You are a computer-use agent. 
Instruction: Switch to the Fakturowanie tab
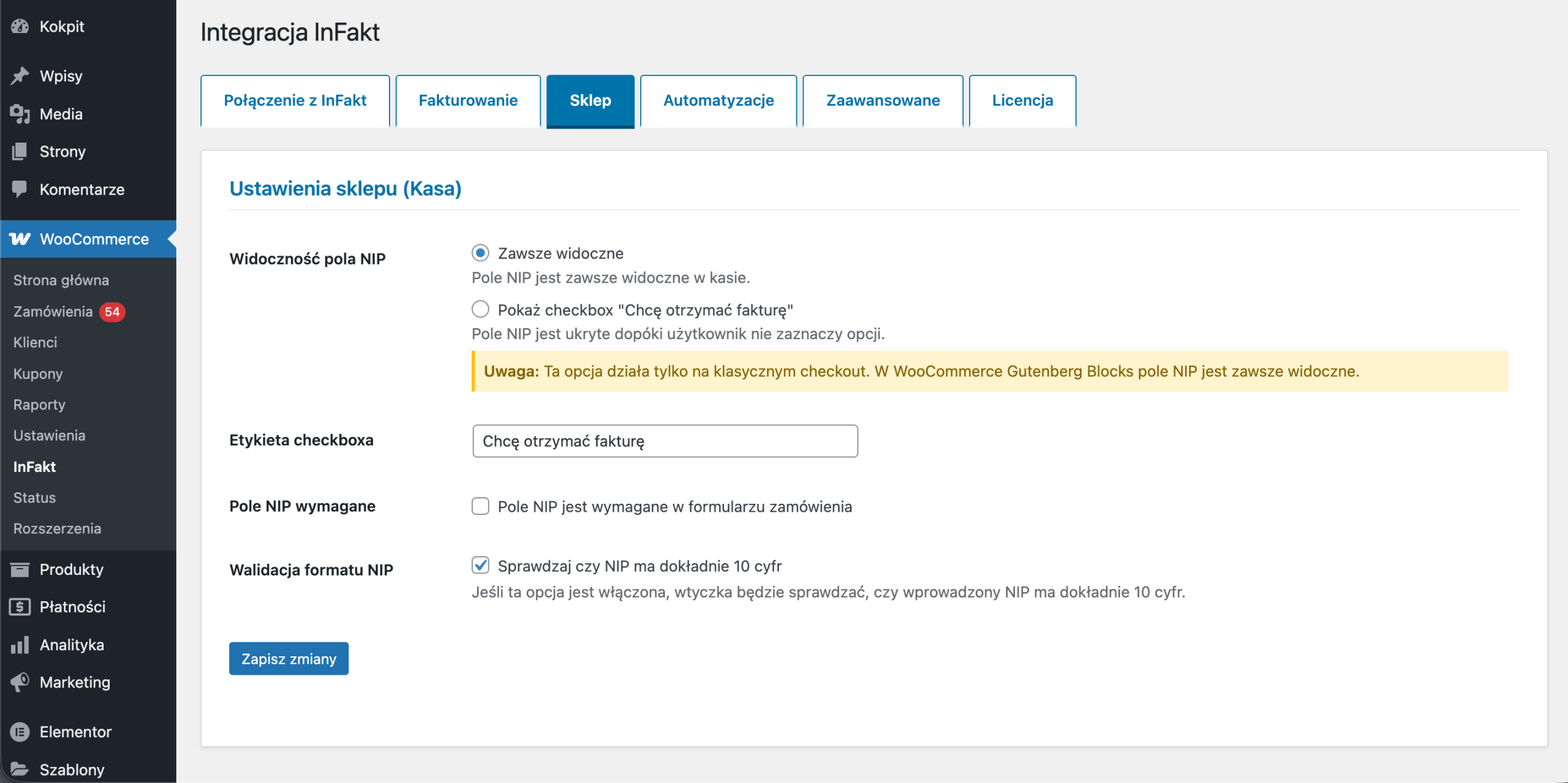(468, 100)
